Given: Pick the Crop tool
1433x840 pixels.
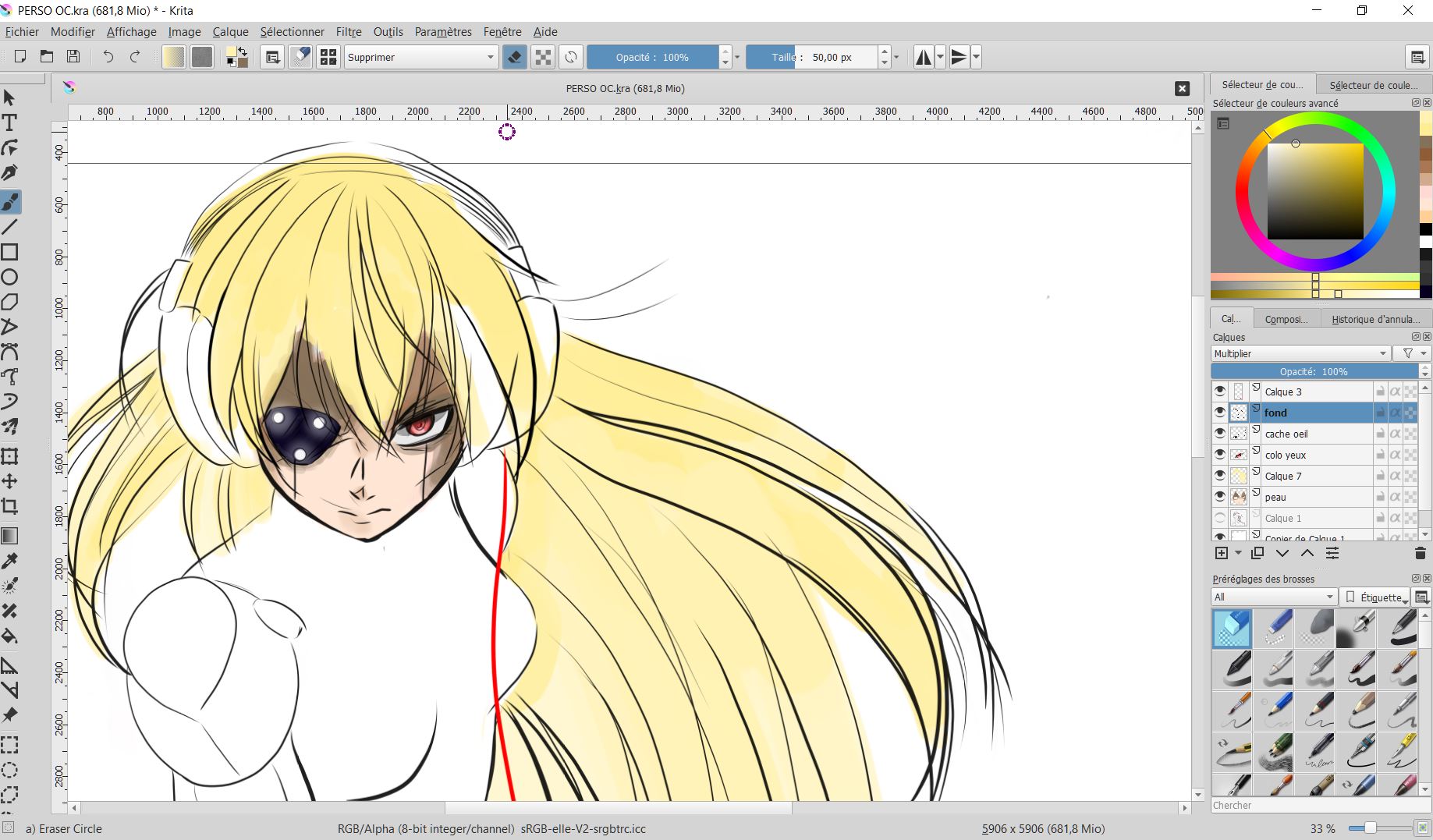Looking at the screenshot, I should [x=10, y=506].
